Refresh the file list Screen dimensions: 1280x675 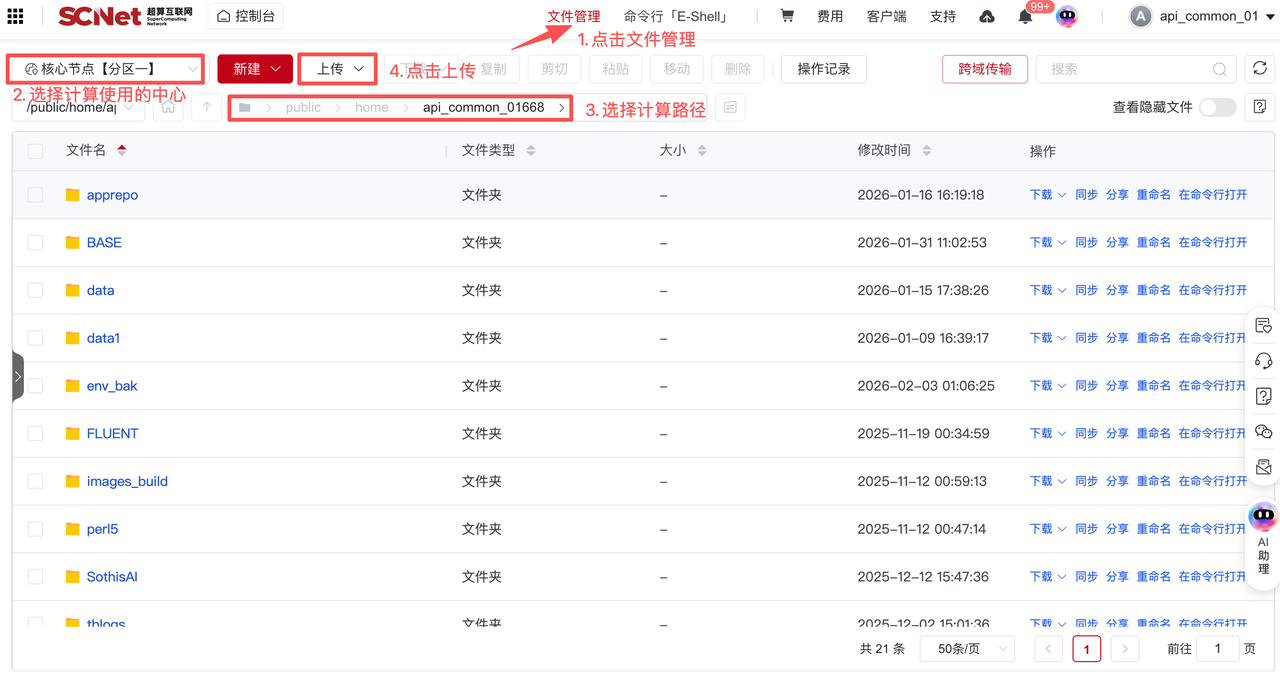[x=1259, y=69]
